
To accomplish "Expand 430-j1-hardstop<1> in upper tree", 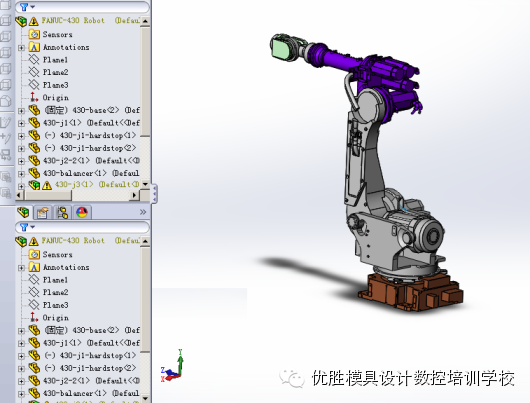I will (21, 136).
